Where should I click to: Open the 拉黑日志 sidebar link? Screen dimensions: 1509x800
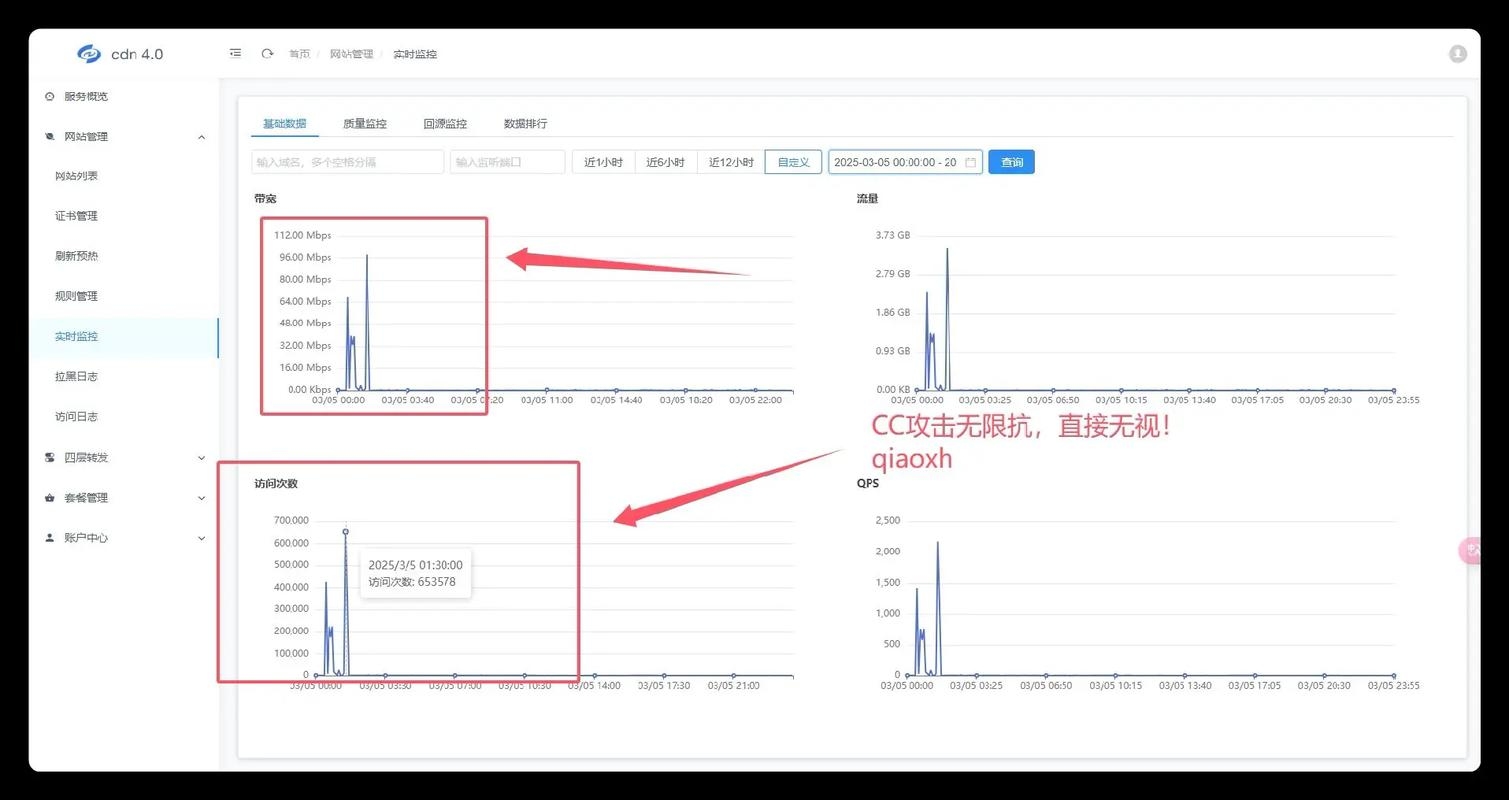point(75,376)
